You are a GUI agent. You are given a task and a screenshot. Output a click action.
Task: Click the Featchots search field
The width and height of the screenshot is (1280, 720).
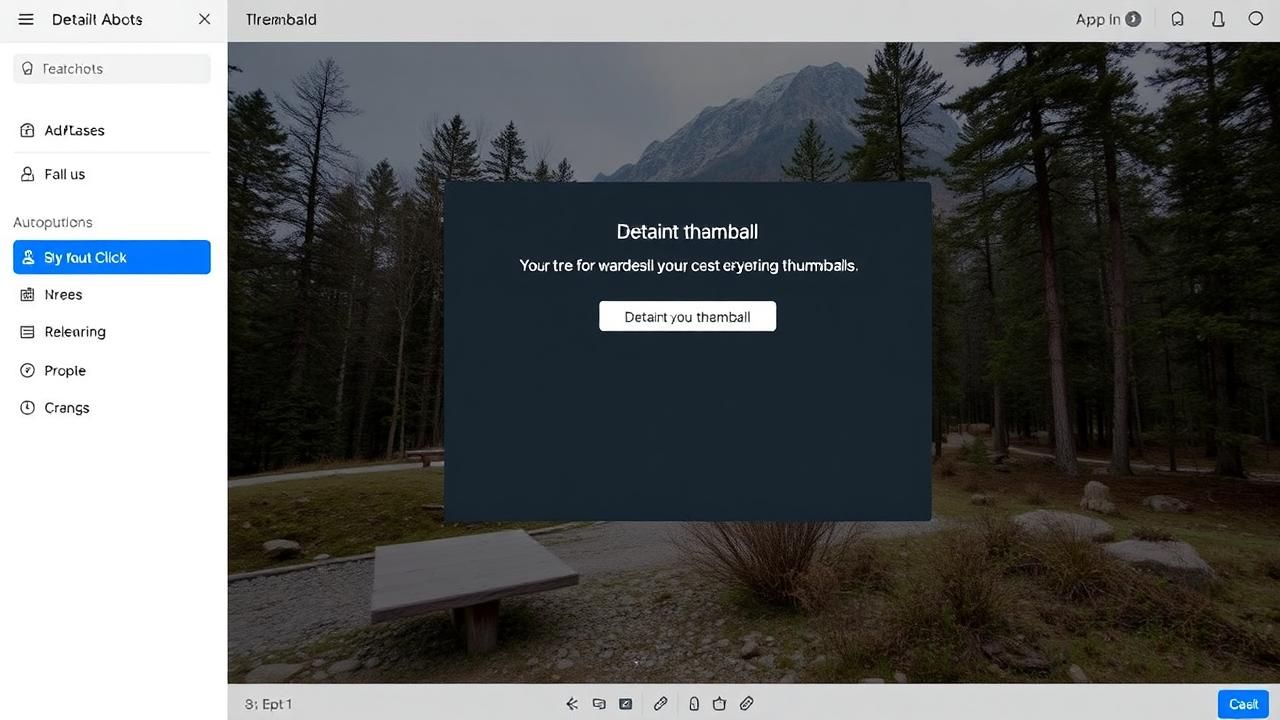click(x=112, y=69)
